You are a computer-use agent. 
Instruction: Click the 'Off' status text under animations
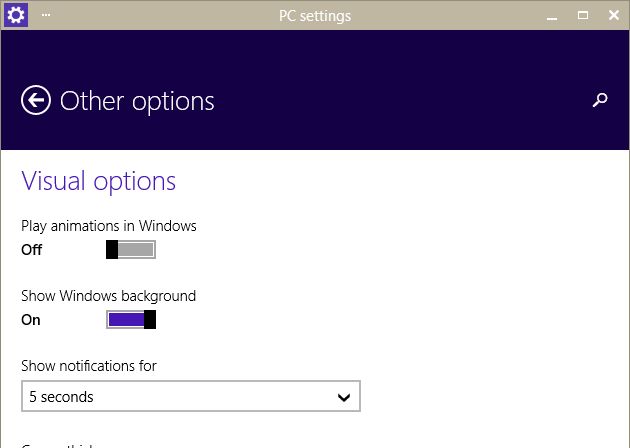click(x=31, y=250)
